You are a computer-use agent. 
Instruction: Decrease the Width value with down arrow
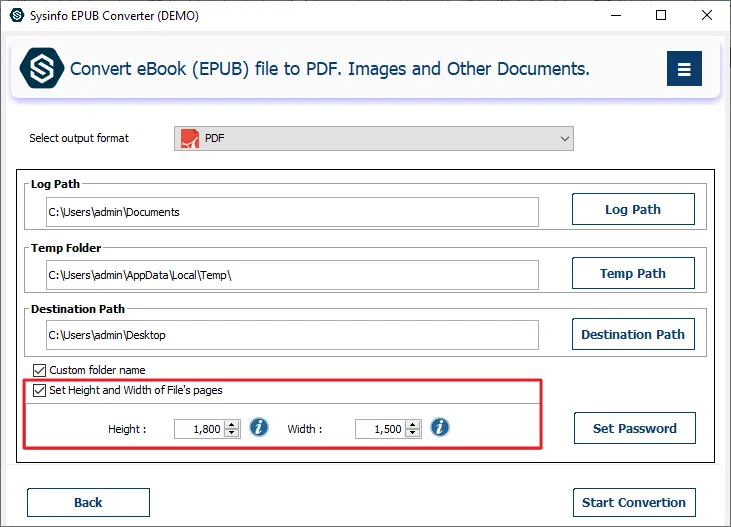click(x=413, y=433)
